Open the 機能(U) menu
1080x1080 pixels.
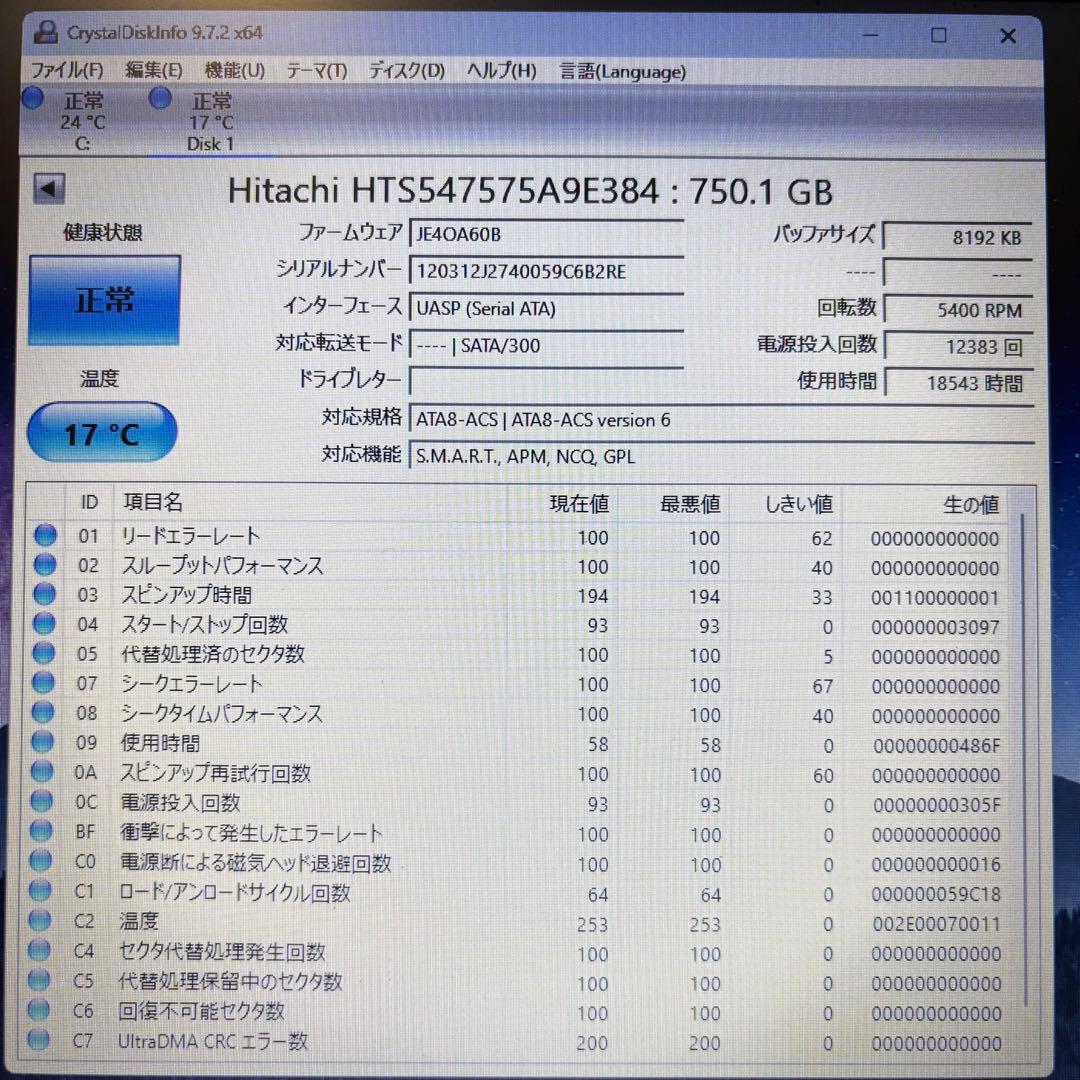pos(234,70)
